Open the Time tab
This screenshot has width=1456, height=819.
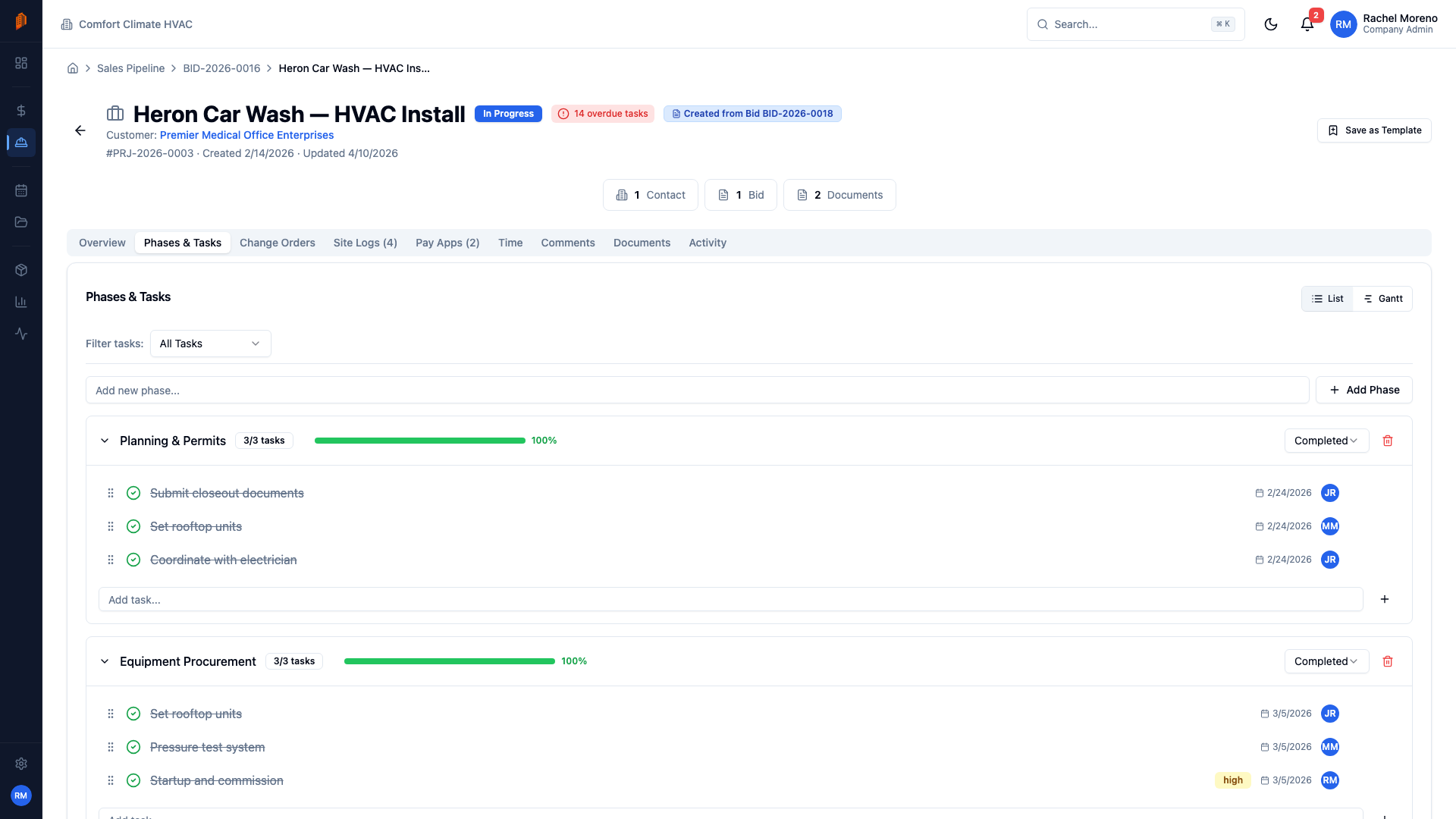pos(510,243)
